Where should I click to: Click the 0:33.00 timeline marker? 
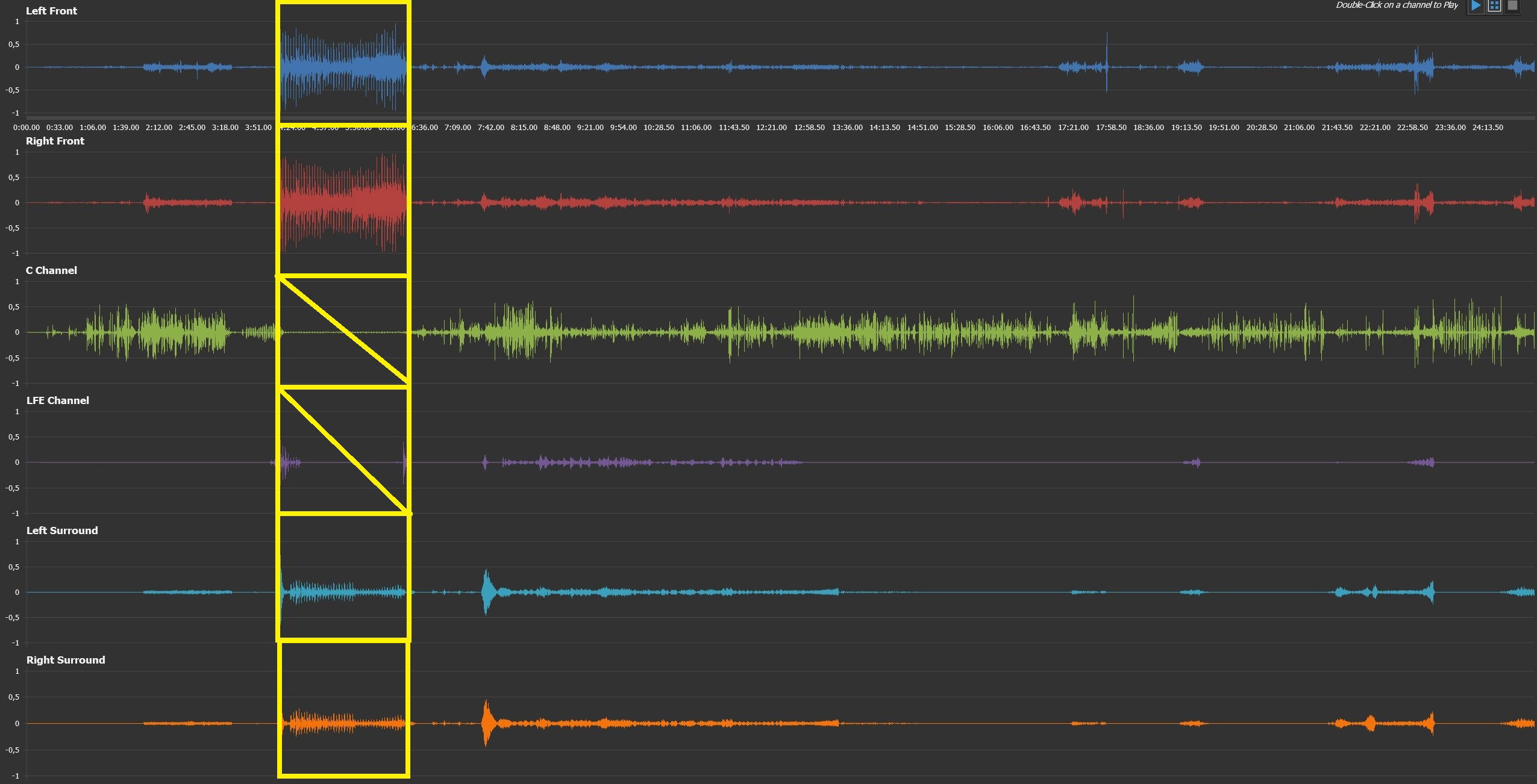coord(60,128)
